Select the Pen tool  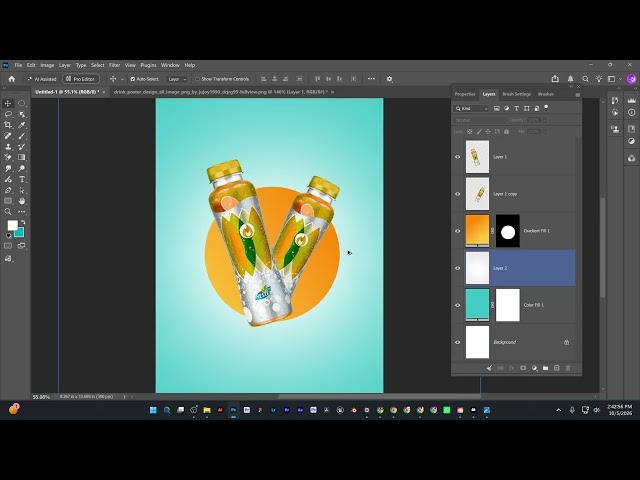(x=8, y=190)
